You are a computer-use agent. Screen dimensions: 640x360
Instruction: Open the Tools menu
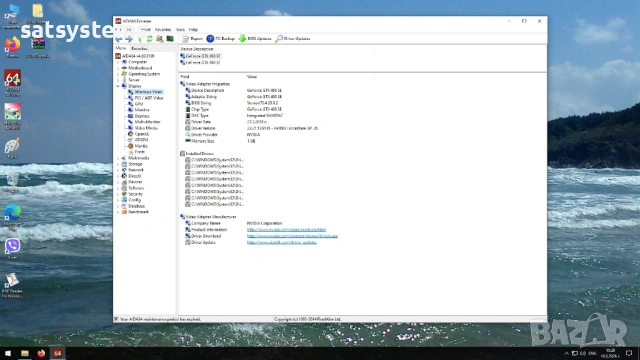coord(180,30)
